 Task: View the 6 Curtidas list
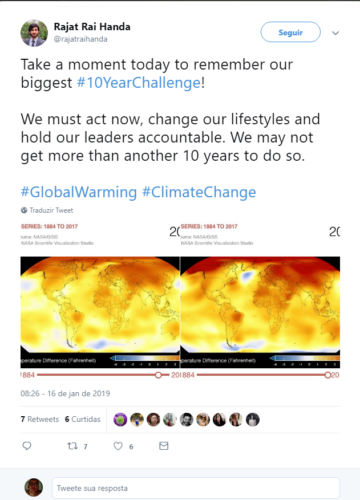pyautogui.click(x=83, y=419)
